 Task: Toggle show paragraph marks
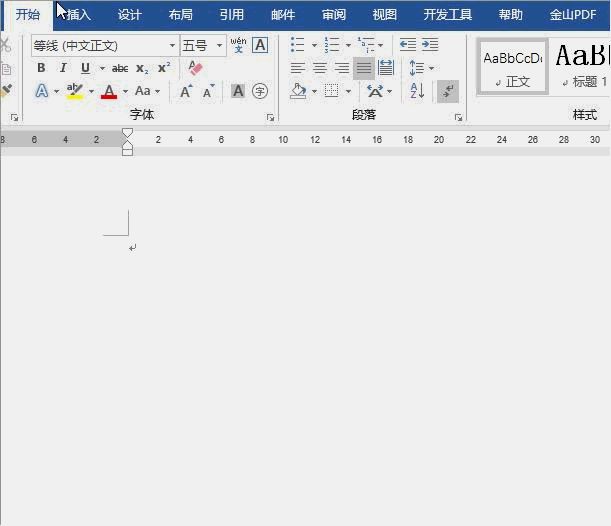click(448, 92)
